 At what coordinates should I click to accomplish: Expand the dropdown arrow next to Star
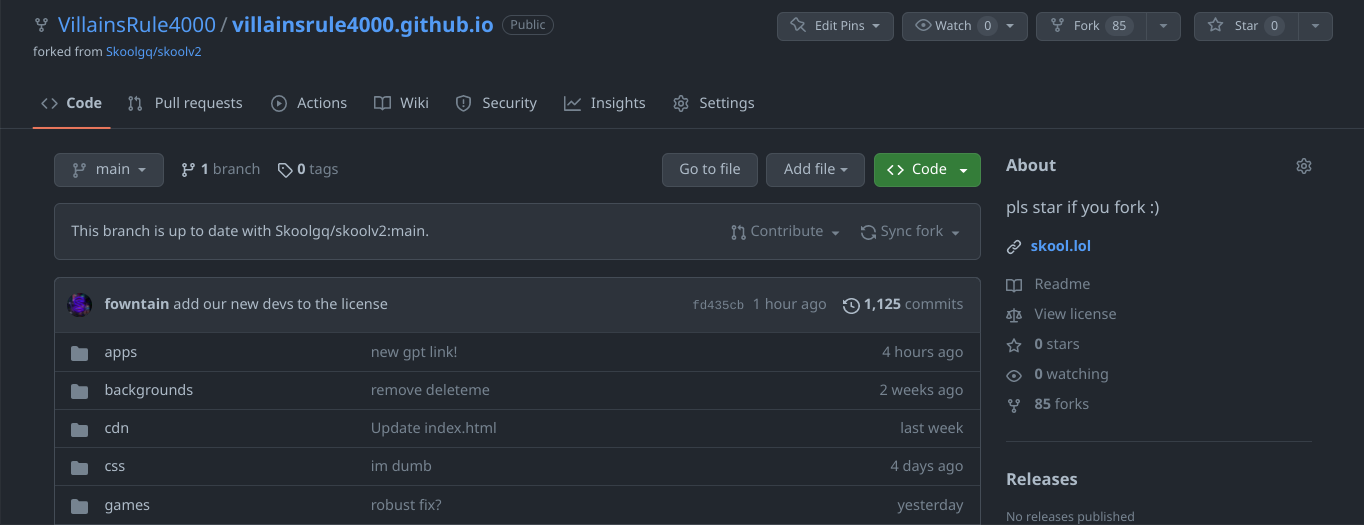[x=1315, y=26]
